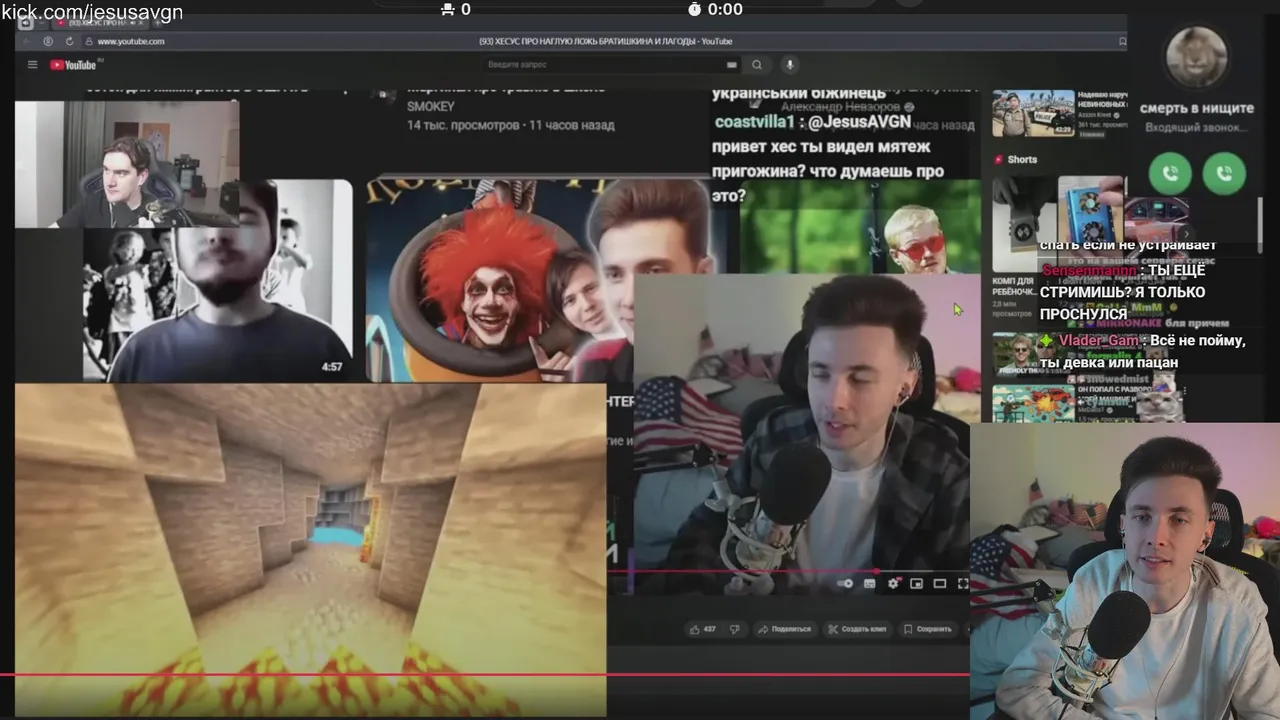Click the 'Сохранить' save button

pyautogui.click(x=927, y=629)
